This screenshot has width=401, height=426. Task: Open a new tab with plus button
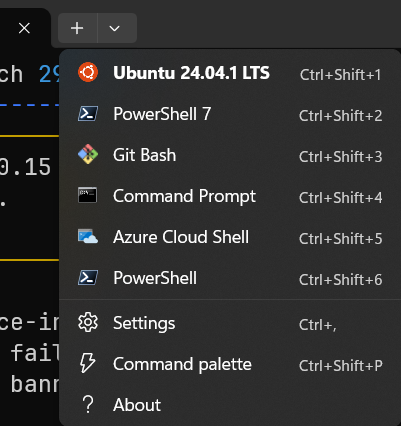click(x=77, y=28)
